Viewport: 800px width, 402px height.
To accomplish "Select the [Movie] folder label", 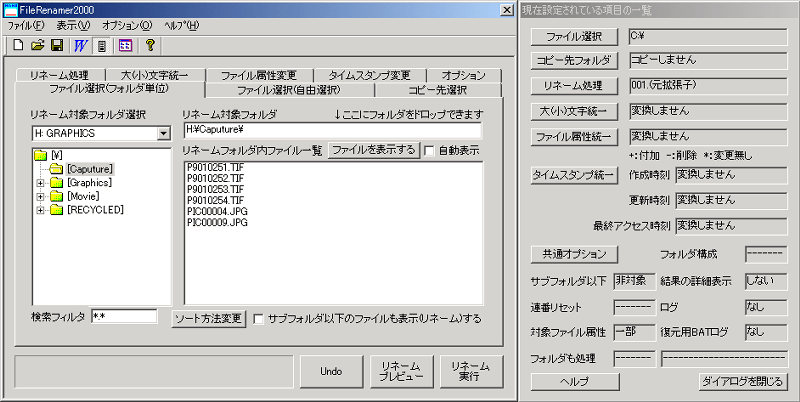I will point(83,196).
